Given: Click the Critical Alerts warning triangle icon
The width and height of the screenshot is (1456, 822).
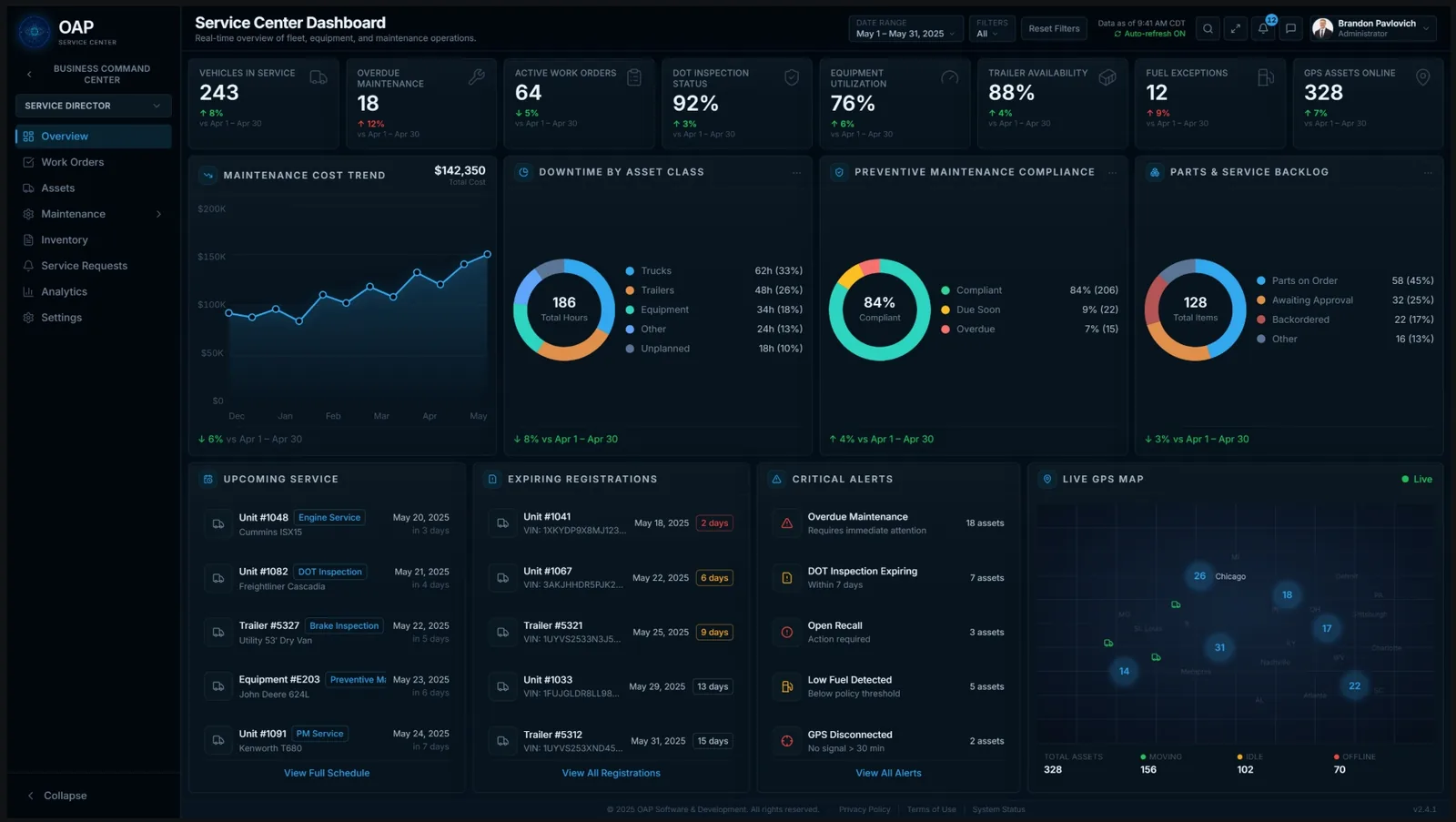Looking at the screenshot, I should [x=776, y=479].
